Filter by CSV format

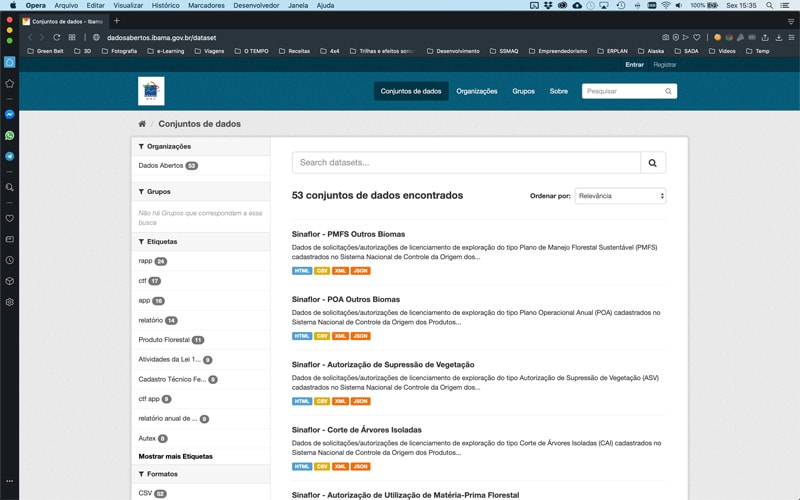(x=153, y=493)
